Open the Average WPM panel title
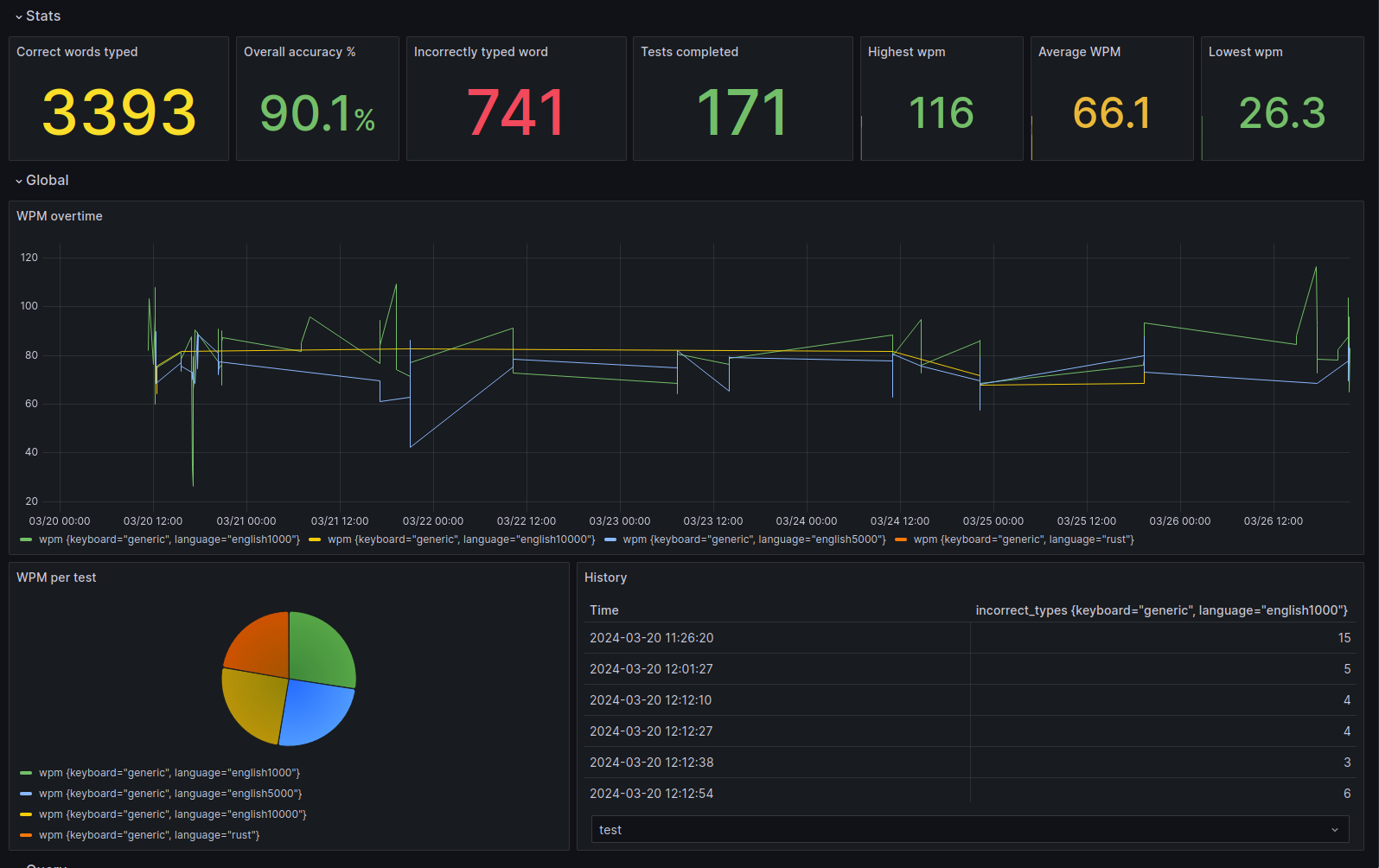The height and width of the screenshot is (868, 1379). (1079, 52)
